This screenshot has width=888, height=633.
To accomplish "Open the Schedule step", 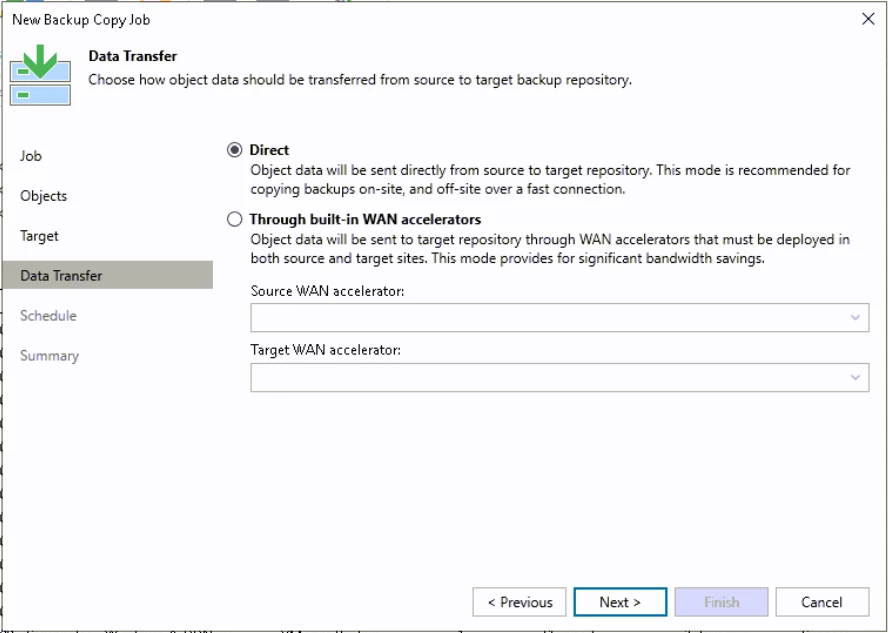I will (x=46, y=315).
